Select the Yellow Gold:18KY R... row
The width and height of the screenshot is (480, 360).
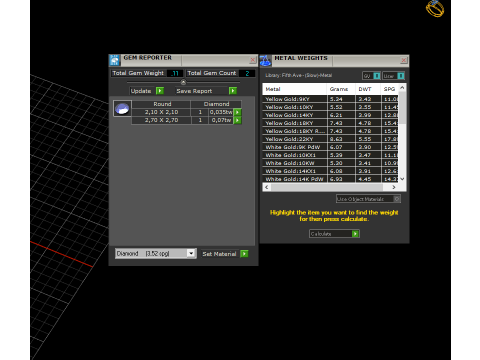click(330, 131)
